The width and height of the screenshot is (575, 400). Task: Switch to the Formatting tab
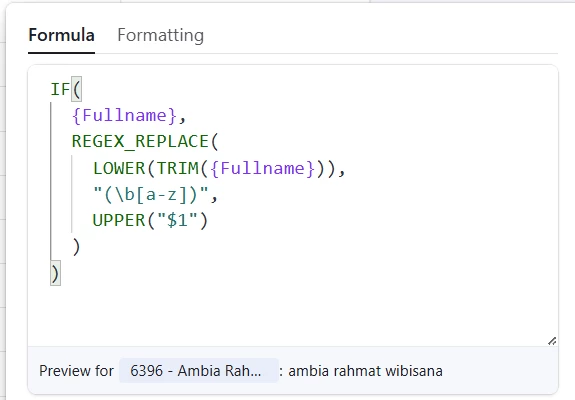pos(160,36)
